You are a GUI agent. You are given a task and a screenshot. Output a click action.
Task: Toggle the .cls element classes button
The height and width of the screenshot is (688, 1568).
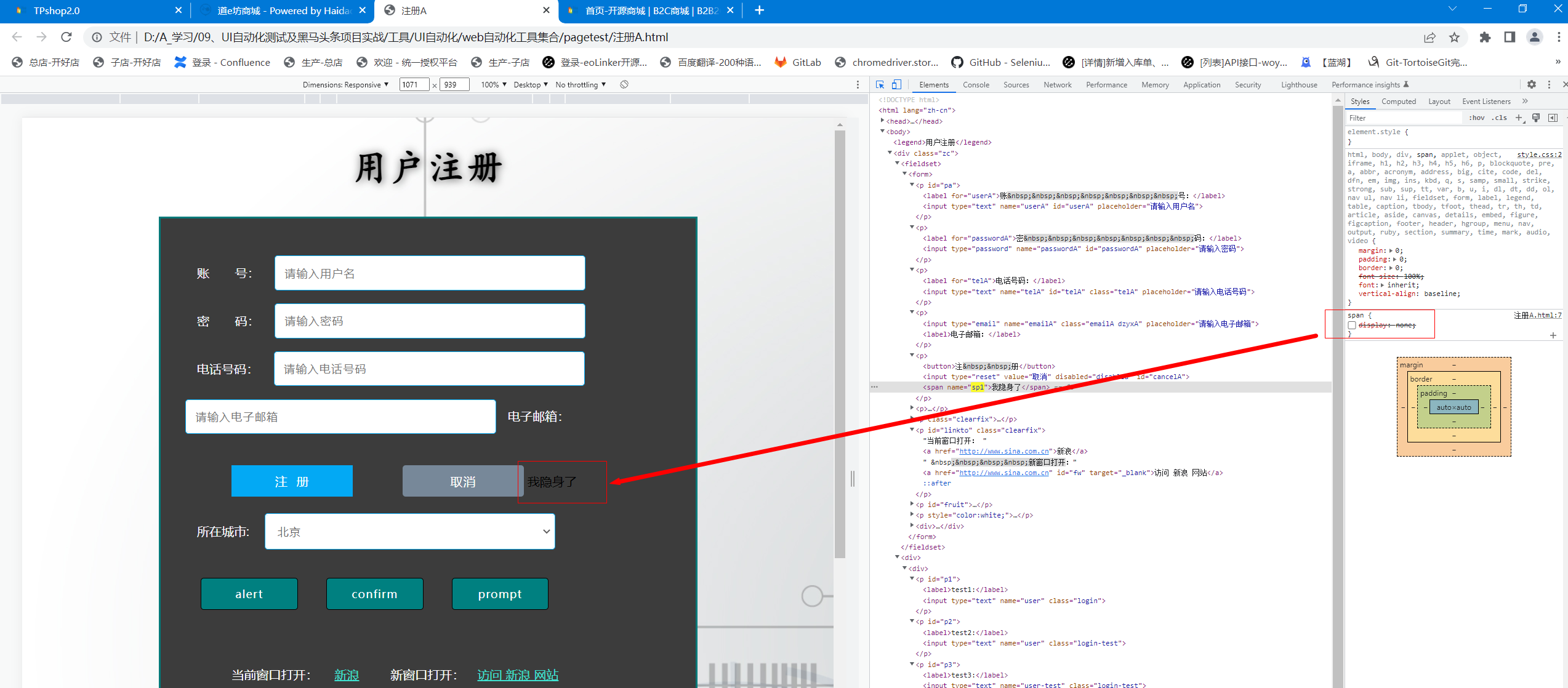pyautogui.click(x=1499, y=118)
